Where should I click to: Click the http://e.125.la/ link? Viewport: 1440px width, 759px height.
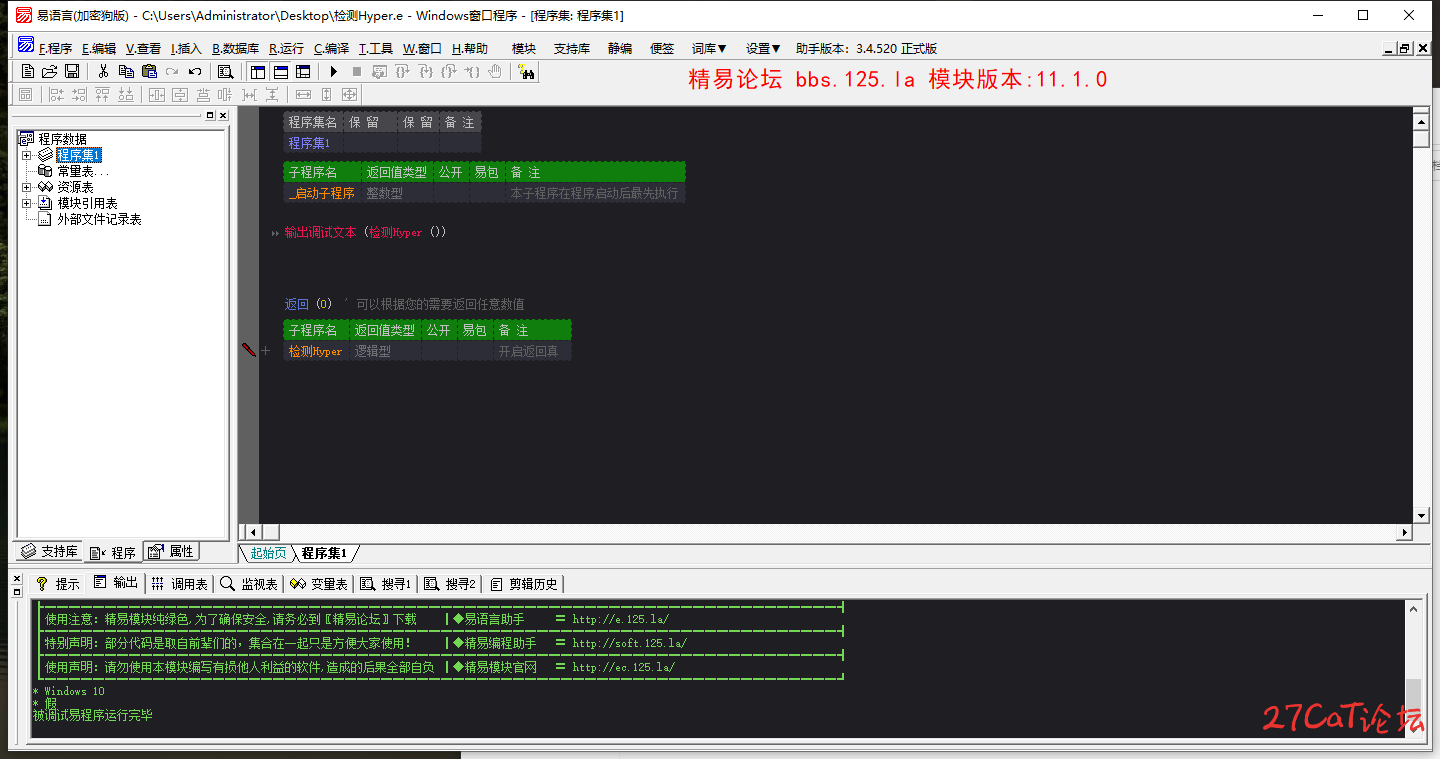[x=620, y=619]
